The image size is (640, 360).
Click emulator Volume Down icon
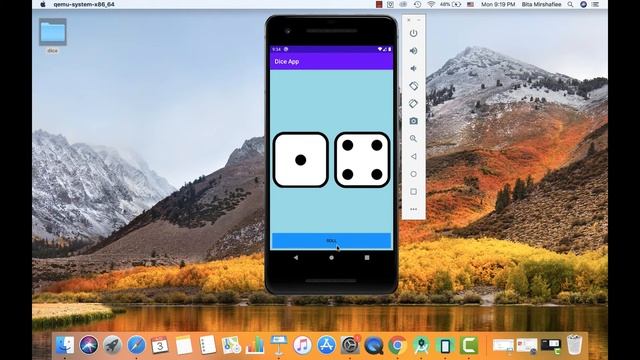point(413,68)
